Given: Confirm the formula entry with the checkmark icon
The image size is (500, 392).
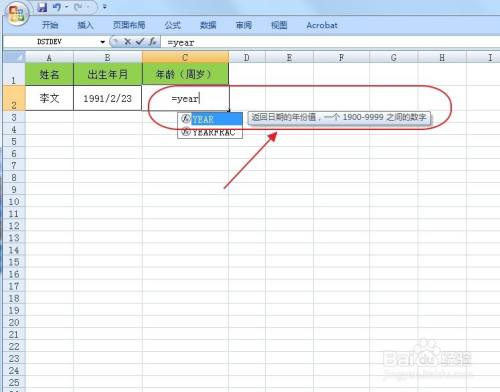Looking at the screenshot, I should 140,42.
